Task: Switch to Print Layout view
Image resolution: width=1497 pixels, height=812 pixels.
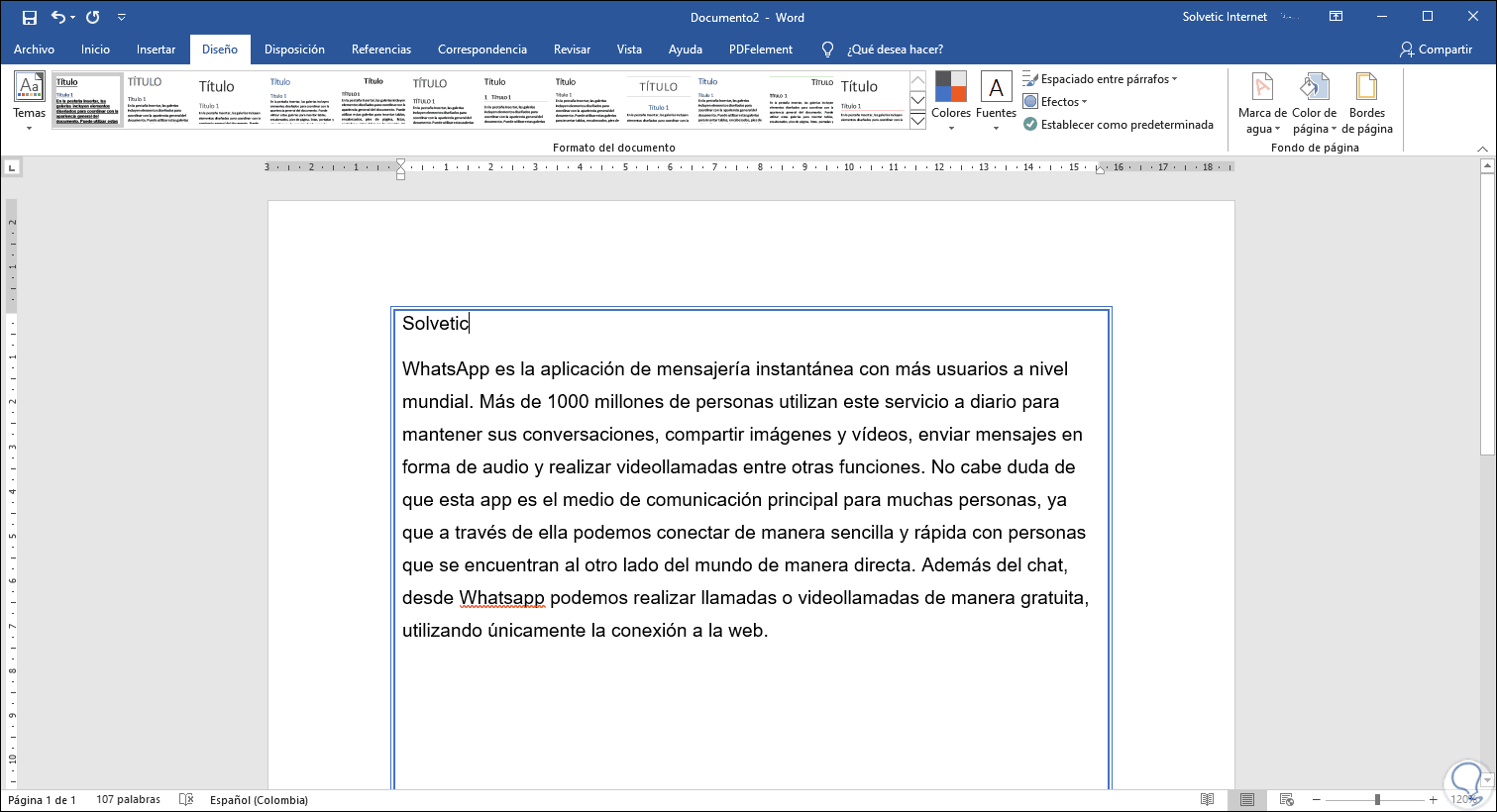Action: [1246, 799]
